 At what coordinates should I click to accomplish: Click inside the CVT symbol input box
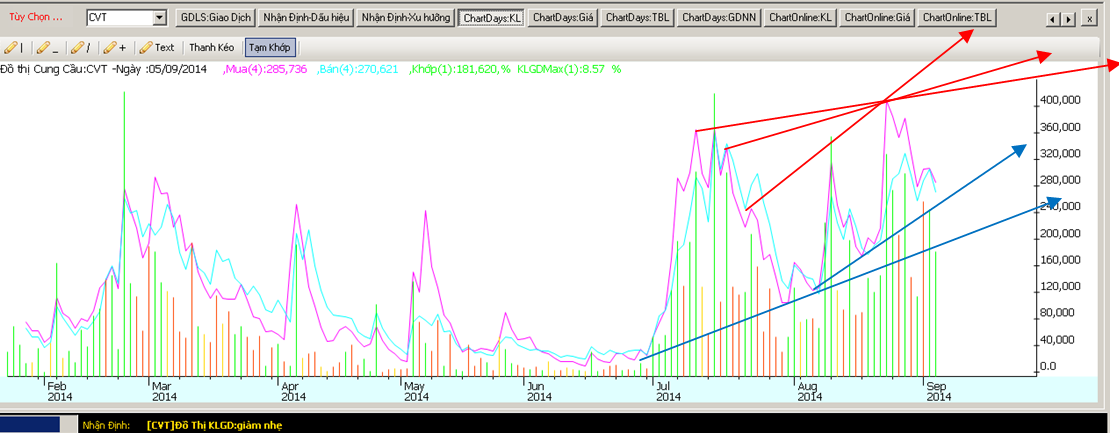pyautogui.click(x=119, y=16)
